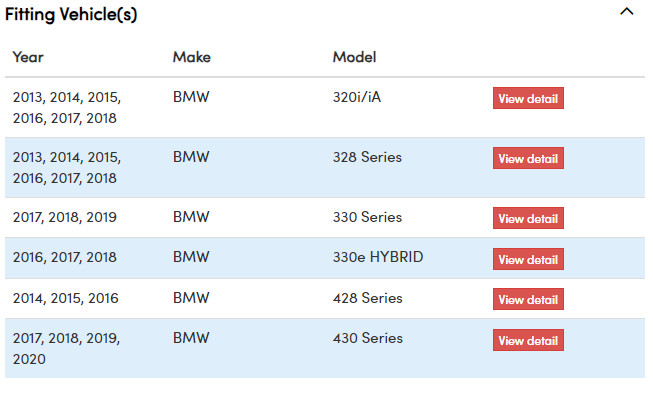Select the 428 Series model cell
653x407 pixels.
click(x=368, y=298)
